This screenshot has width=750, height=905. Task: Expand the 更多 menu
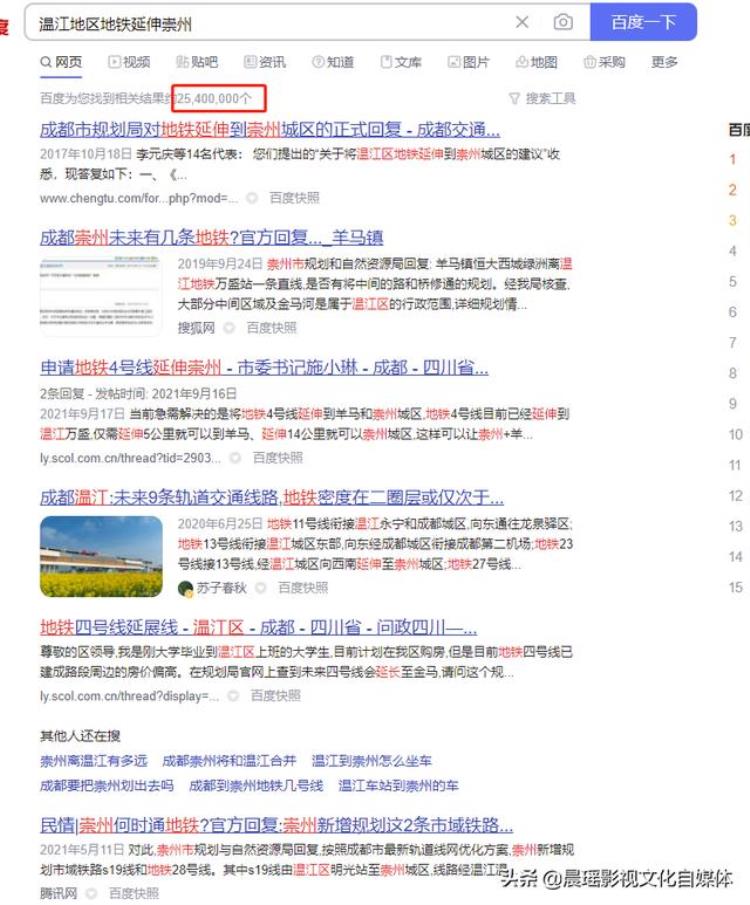coord(664,62)
